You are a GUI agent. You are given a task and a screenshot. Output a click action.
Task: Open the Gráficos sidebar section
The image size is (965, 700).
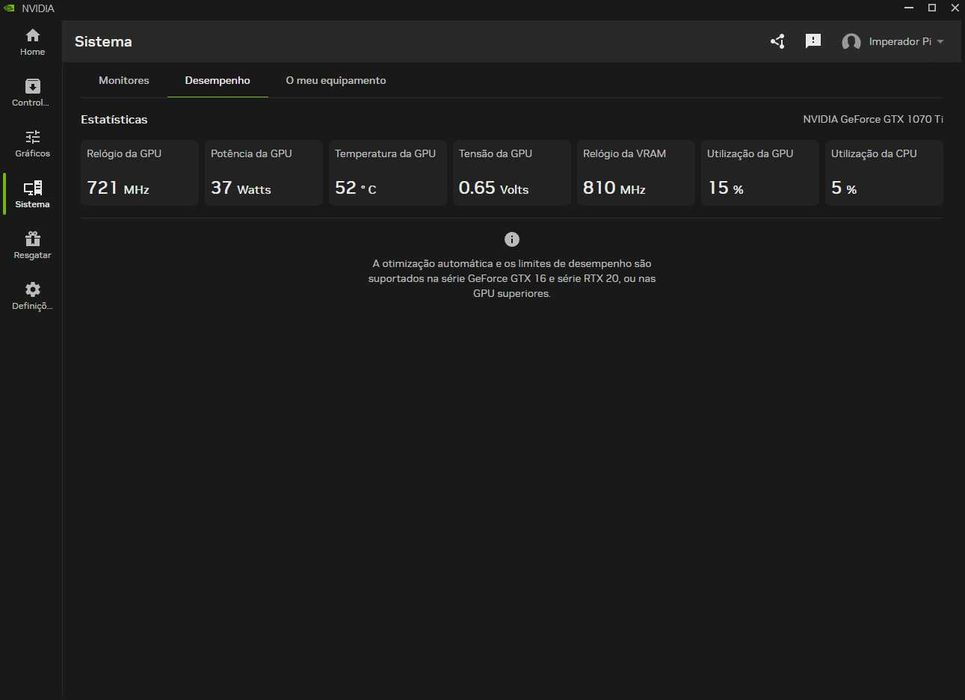[x=32, y=144]
